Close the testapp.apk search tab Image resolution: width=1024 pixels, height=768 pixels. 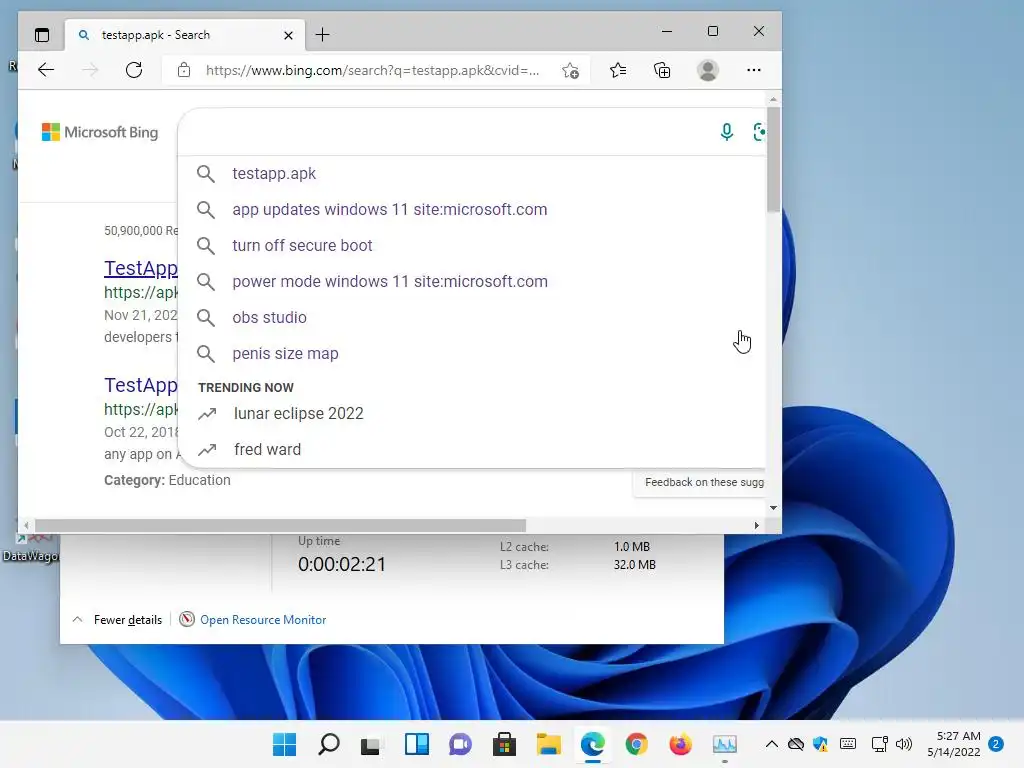pos(288,35)
